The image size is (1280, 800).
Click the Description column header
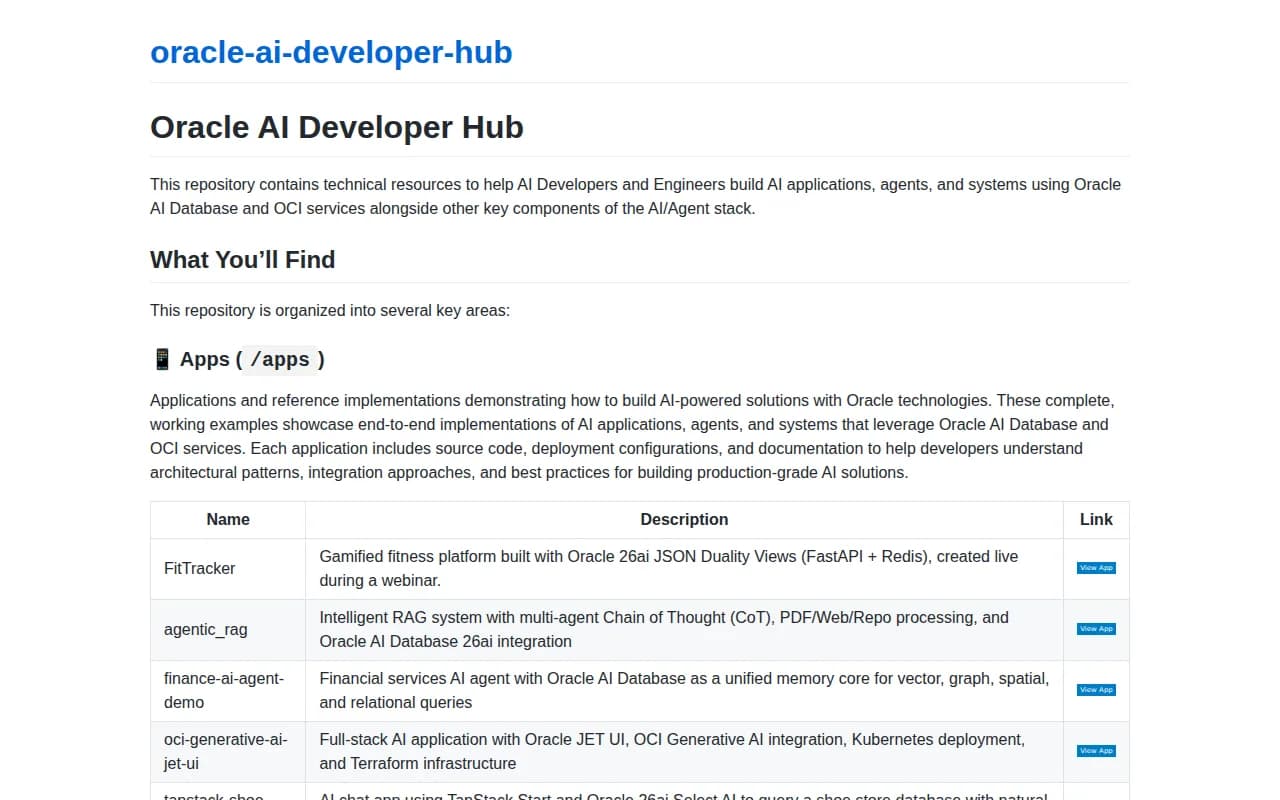click(x=684, y=520)
